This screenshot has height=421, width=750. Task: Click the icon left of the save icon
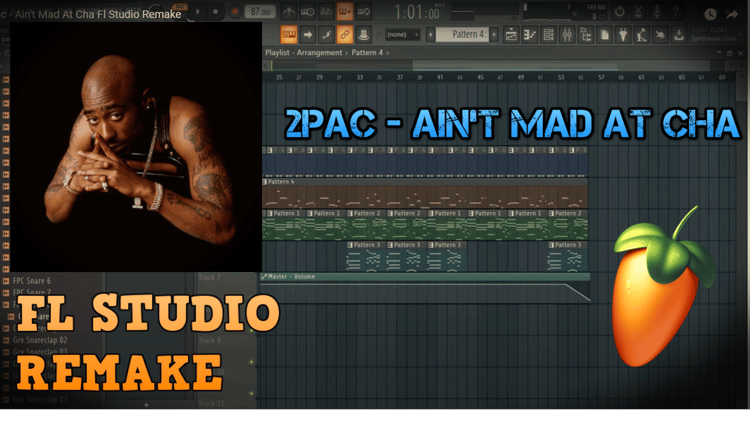coord(661,34)
